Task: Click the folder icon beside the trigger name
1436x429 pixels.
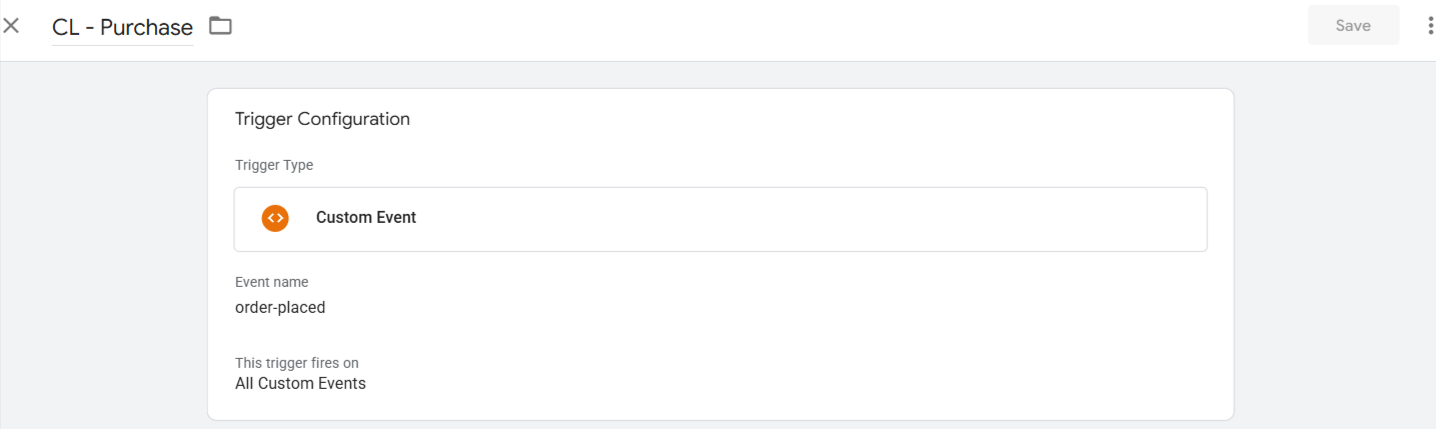Action: (x=220, y=26)
